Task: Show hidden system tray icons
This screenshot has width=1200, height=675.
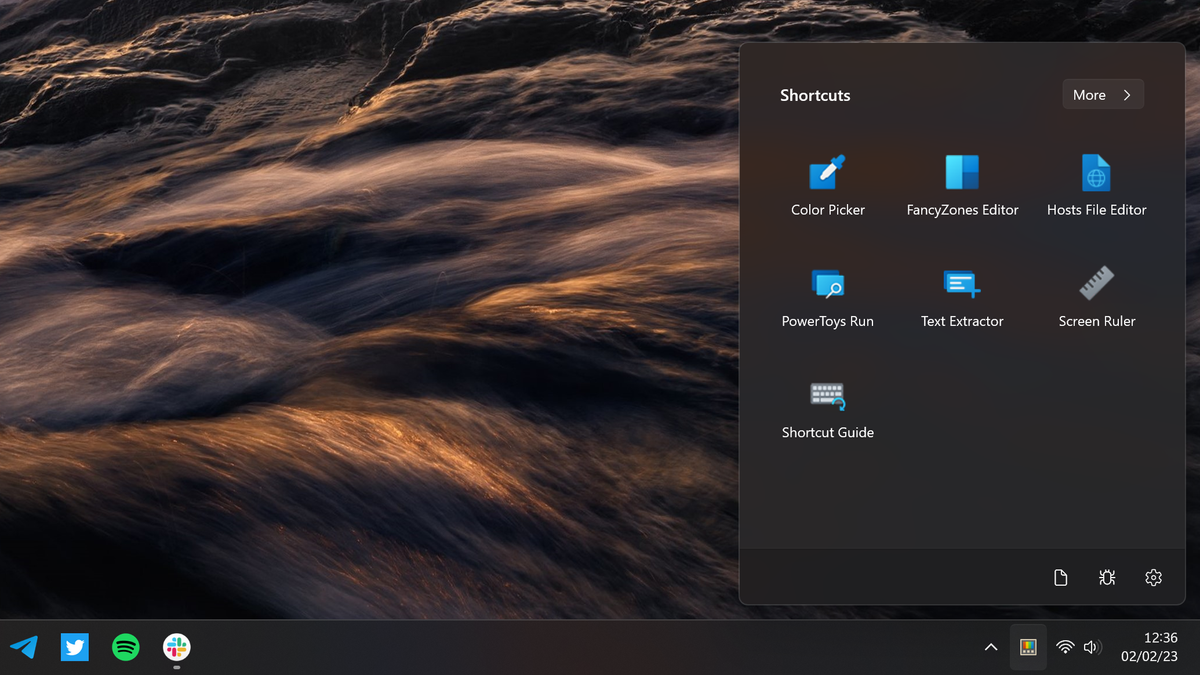Action: pyautogui.click(x=991, y=647)
